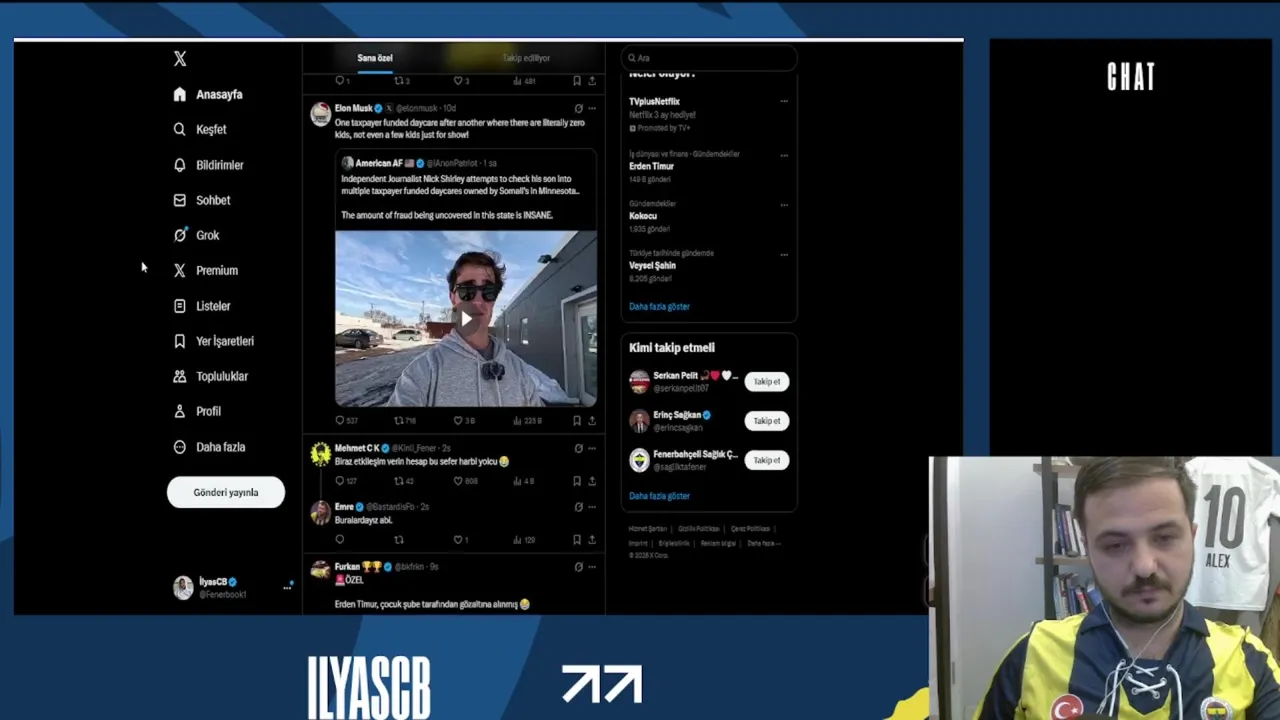View analytics of Elon Musk's post
This screenshot has height=720, width=1280.
[x=526, y=421]
